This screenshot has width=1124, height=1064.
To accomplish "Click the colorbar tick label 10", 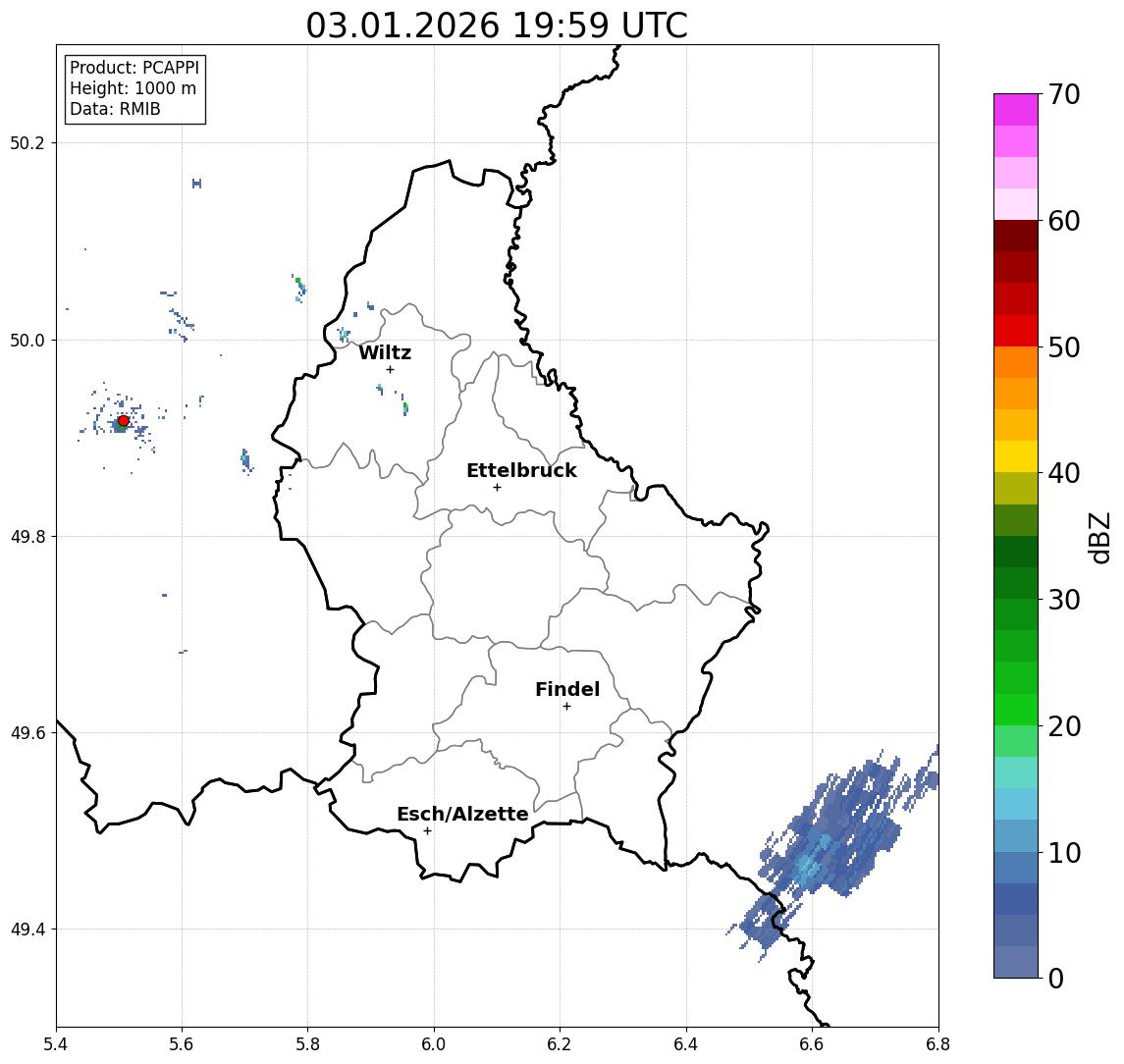I will tap(1064, 853).
